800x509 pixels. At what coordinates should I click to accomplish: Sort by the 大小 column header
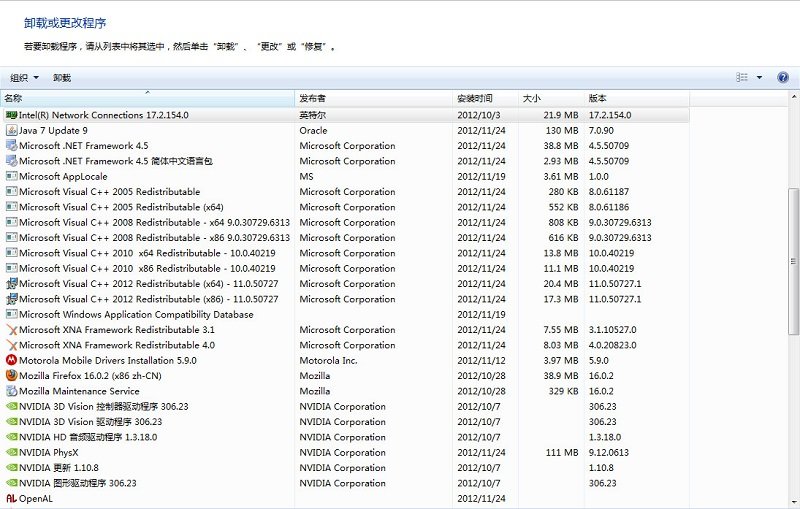coord(551,98)
